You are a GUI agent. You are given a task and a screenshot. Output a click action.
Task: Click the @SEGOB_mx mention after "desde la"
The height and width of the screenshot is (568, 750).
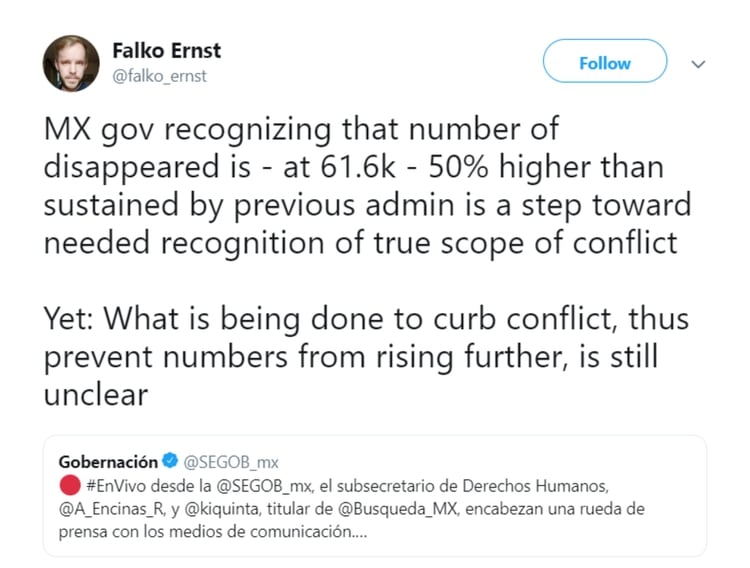[267, 485]
